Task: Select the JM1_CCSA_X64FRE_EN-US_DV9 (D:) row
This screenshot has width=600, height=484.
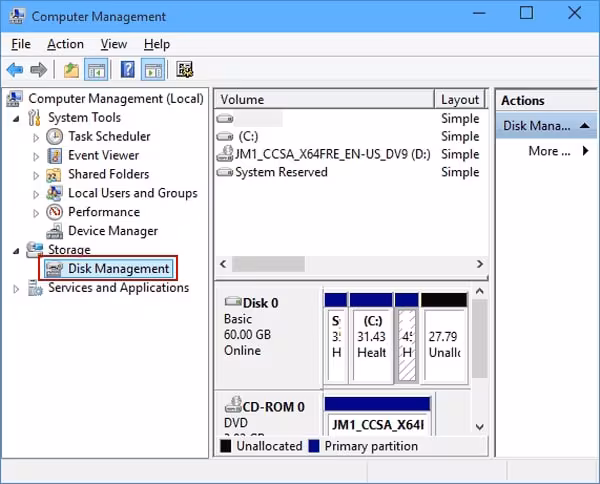Action: (x=351, y=154)
